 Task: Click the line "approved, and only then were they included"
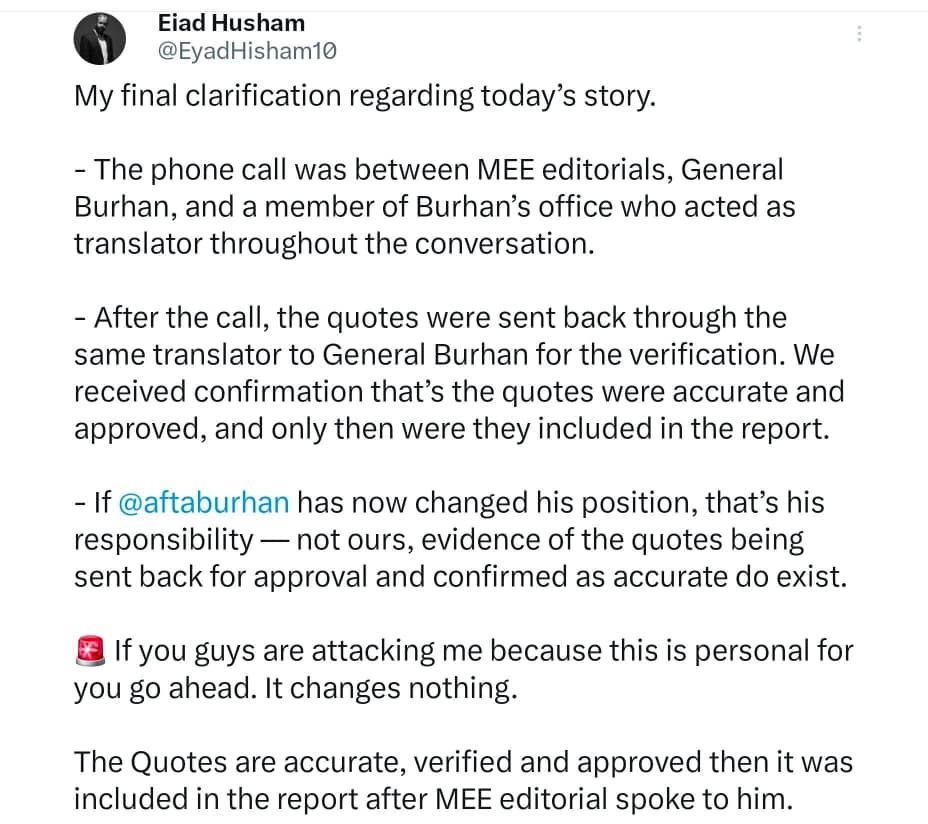click(452, 429)
